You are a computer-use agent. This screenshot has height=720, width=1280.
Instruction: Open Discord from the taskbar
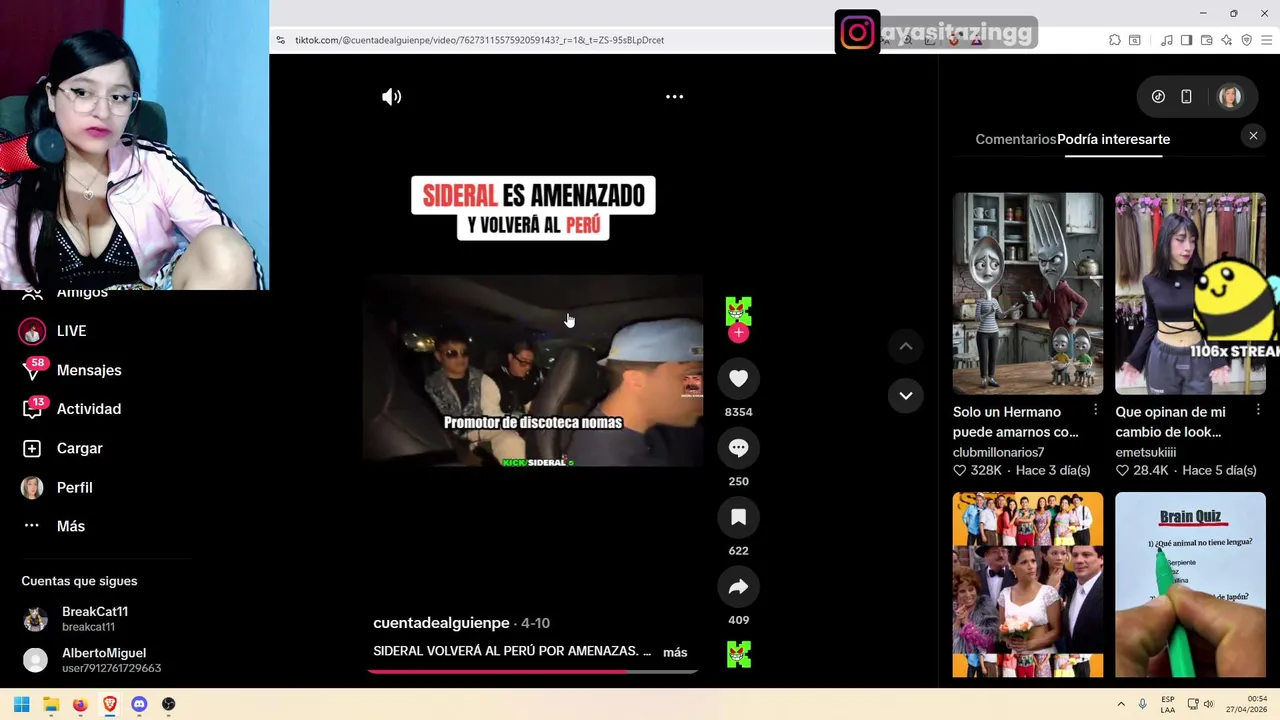[139, 704]
